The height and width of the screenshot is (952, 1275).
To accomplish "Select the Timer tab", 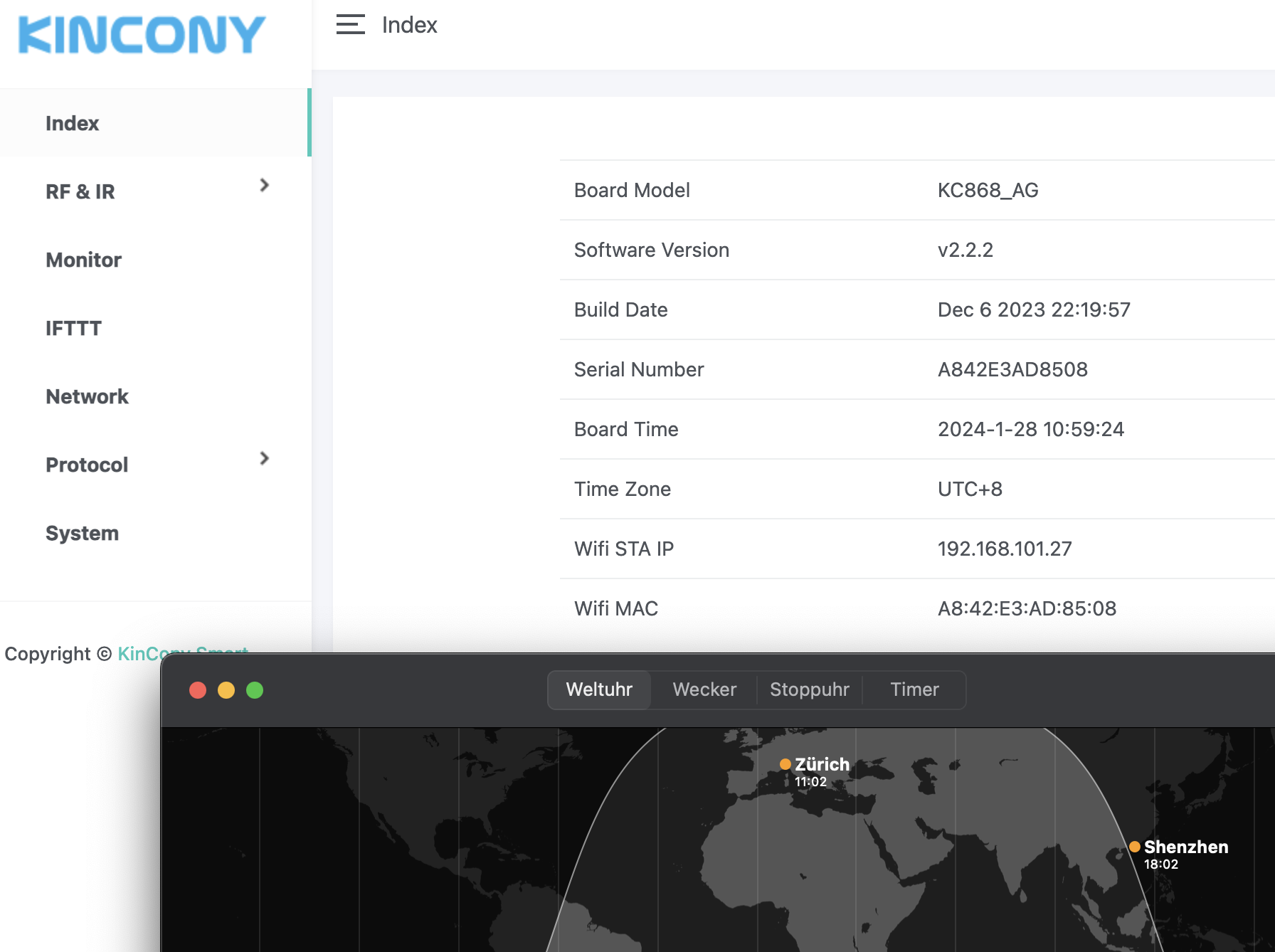I will coord(914,689).
